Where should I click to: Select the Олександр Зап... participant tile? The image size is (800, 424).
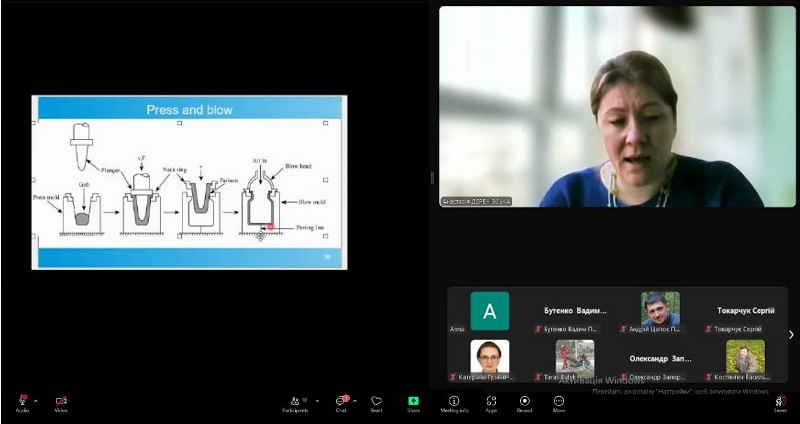[660, 359]
